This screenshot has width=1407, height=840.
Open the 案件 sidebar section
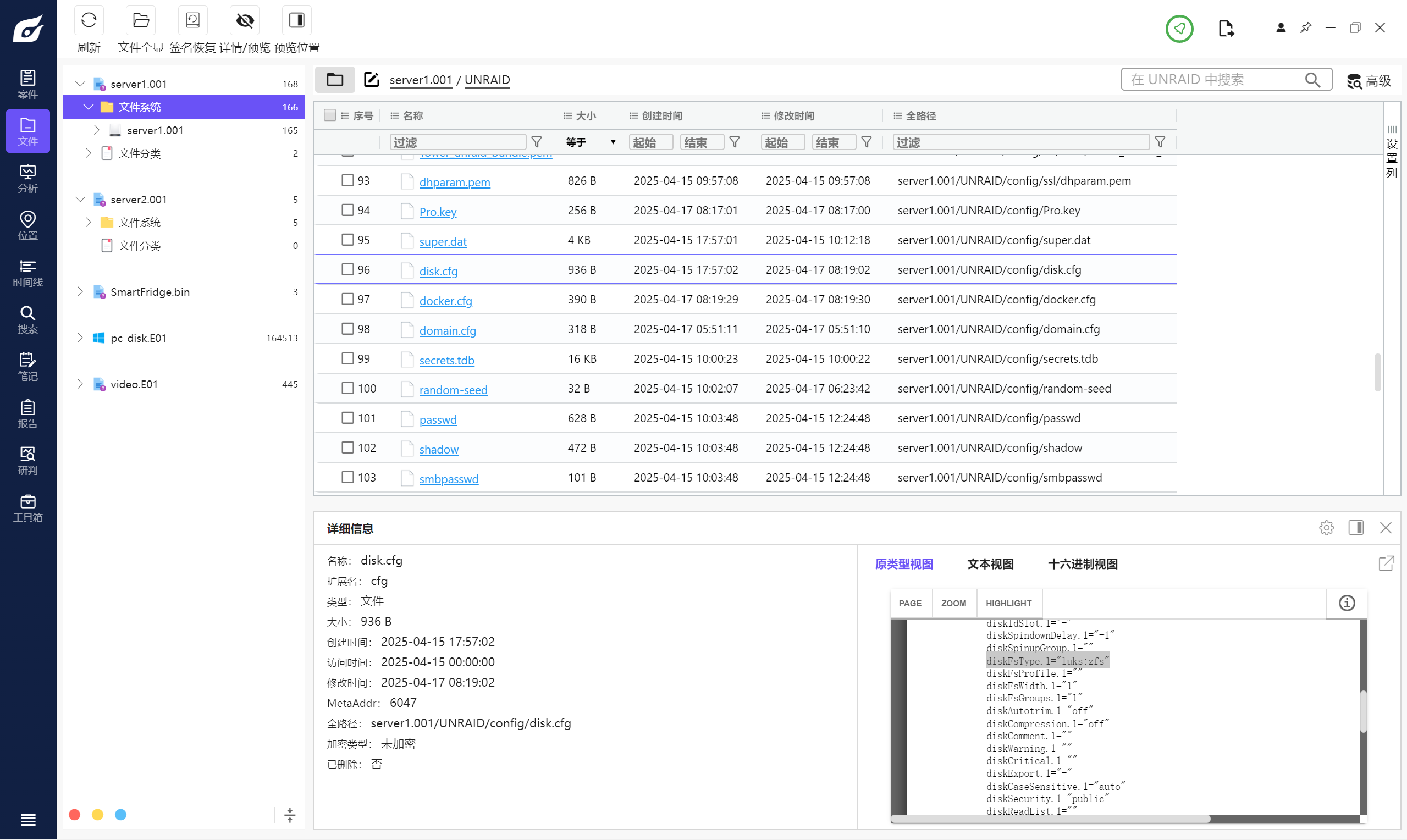[x=27, y=84]
